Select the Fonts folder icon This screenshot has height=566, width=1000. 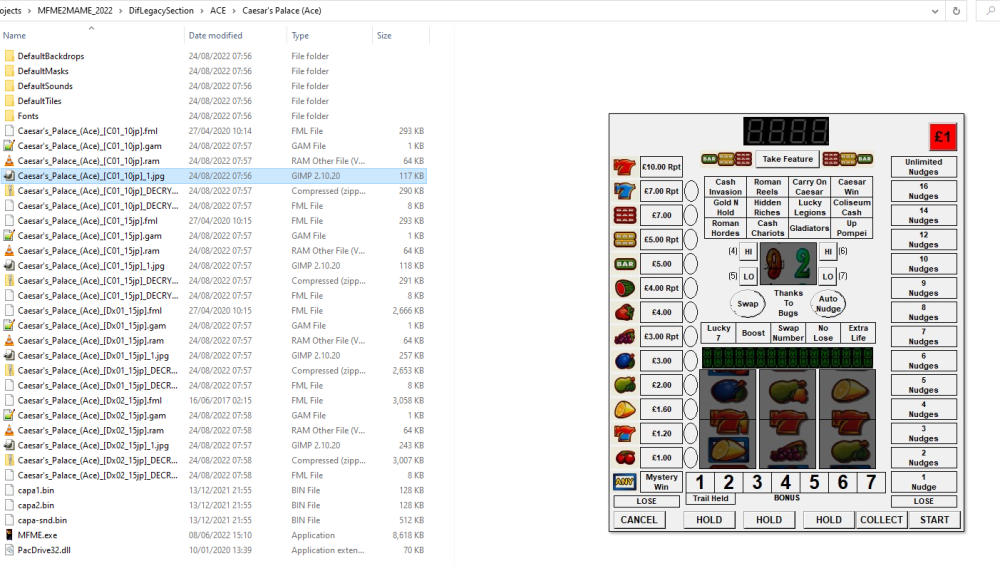(x=9, y=116)
